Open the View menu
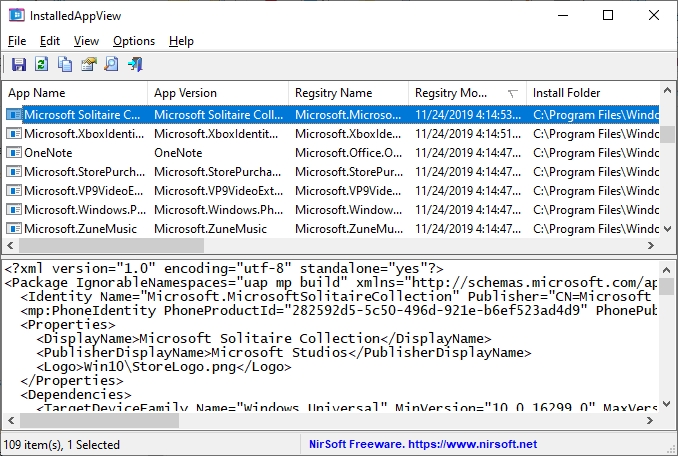This screenshot has width=678, height=456. coord(86,41)
